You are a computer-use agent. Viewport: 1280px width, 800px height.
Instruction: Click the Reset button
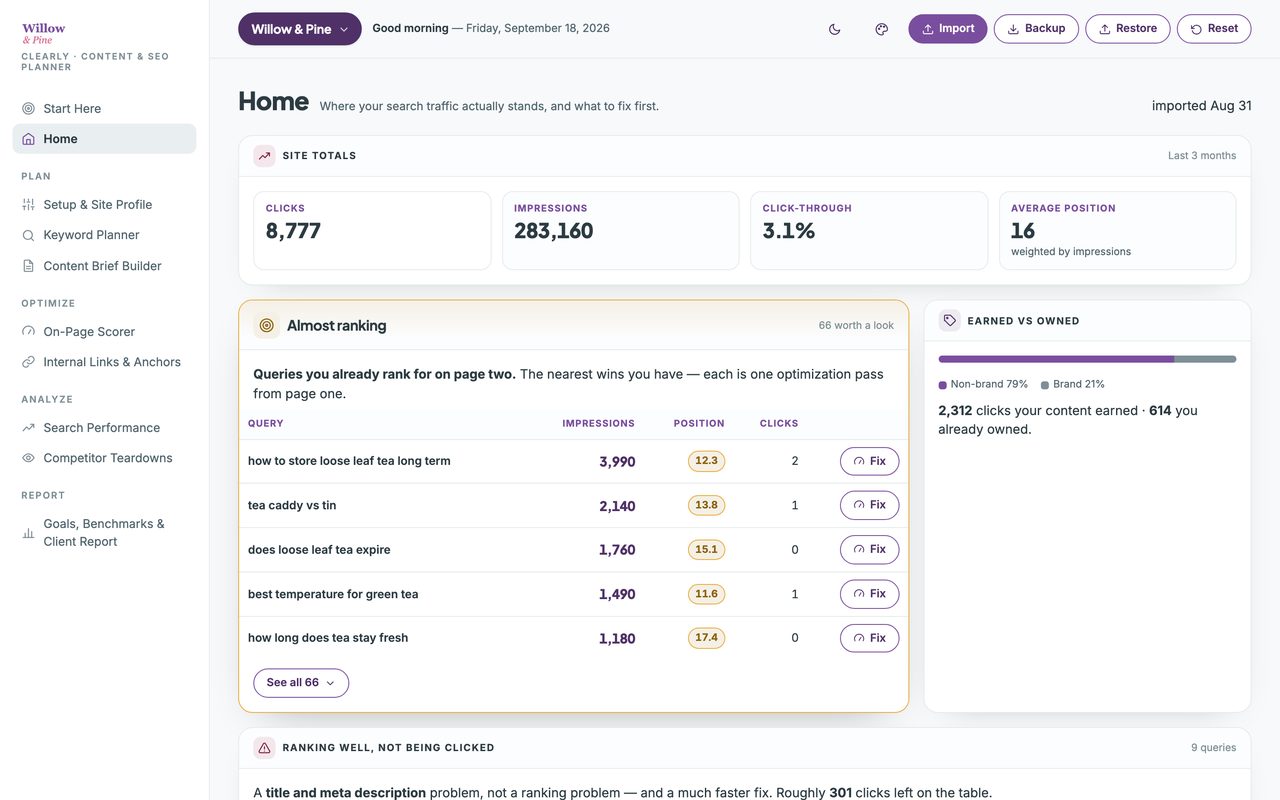[1214, 29]
